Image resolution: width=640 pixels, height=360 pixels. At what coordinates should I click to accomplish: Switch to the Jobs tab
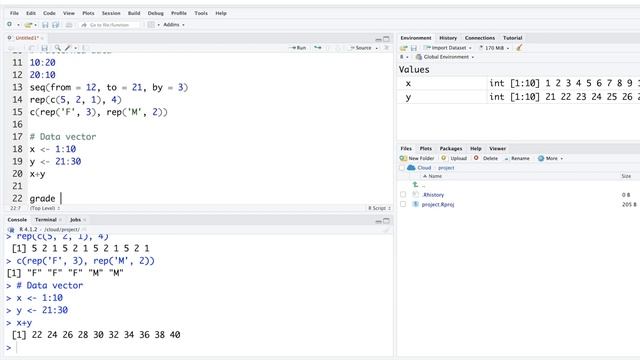[75, 220]
